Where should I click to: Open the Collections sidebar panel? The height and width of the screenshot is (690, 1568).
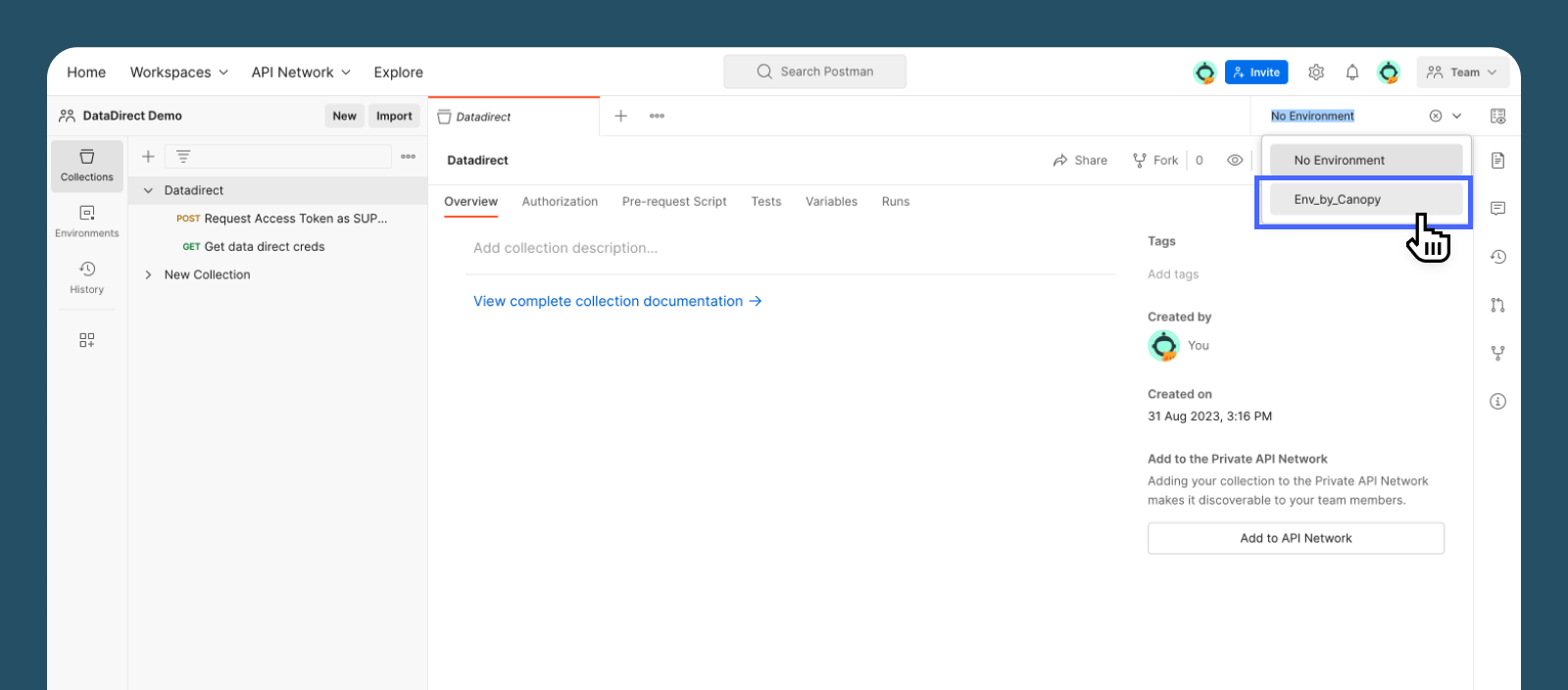point(87,165)
